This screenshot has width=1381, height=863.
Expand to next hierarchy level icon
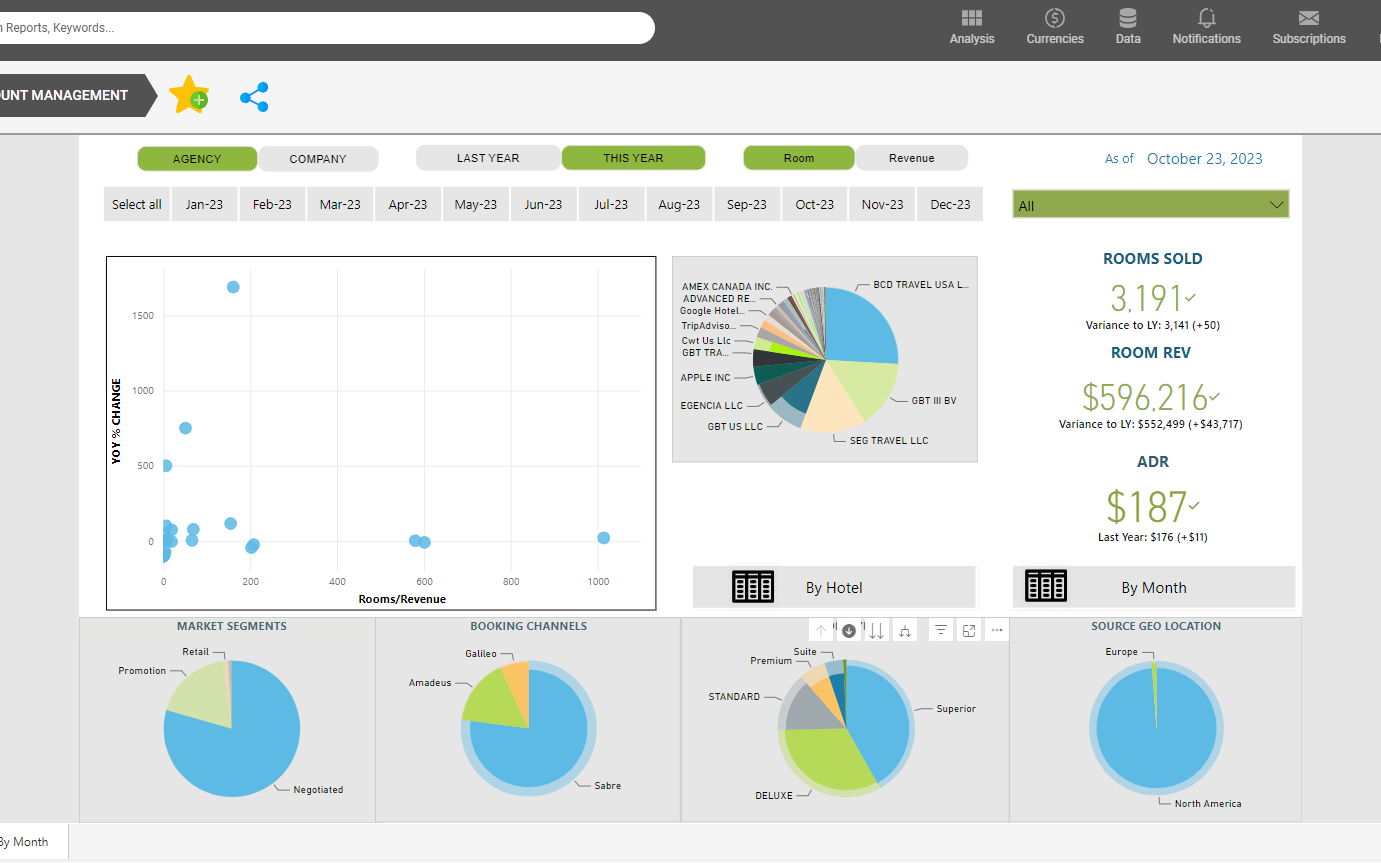coord(904,630)
